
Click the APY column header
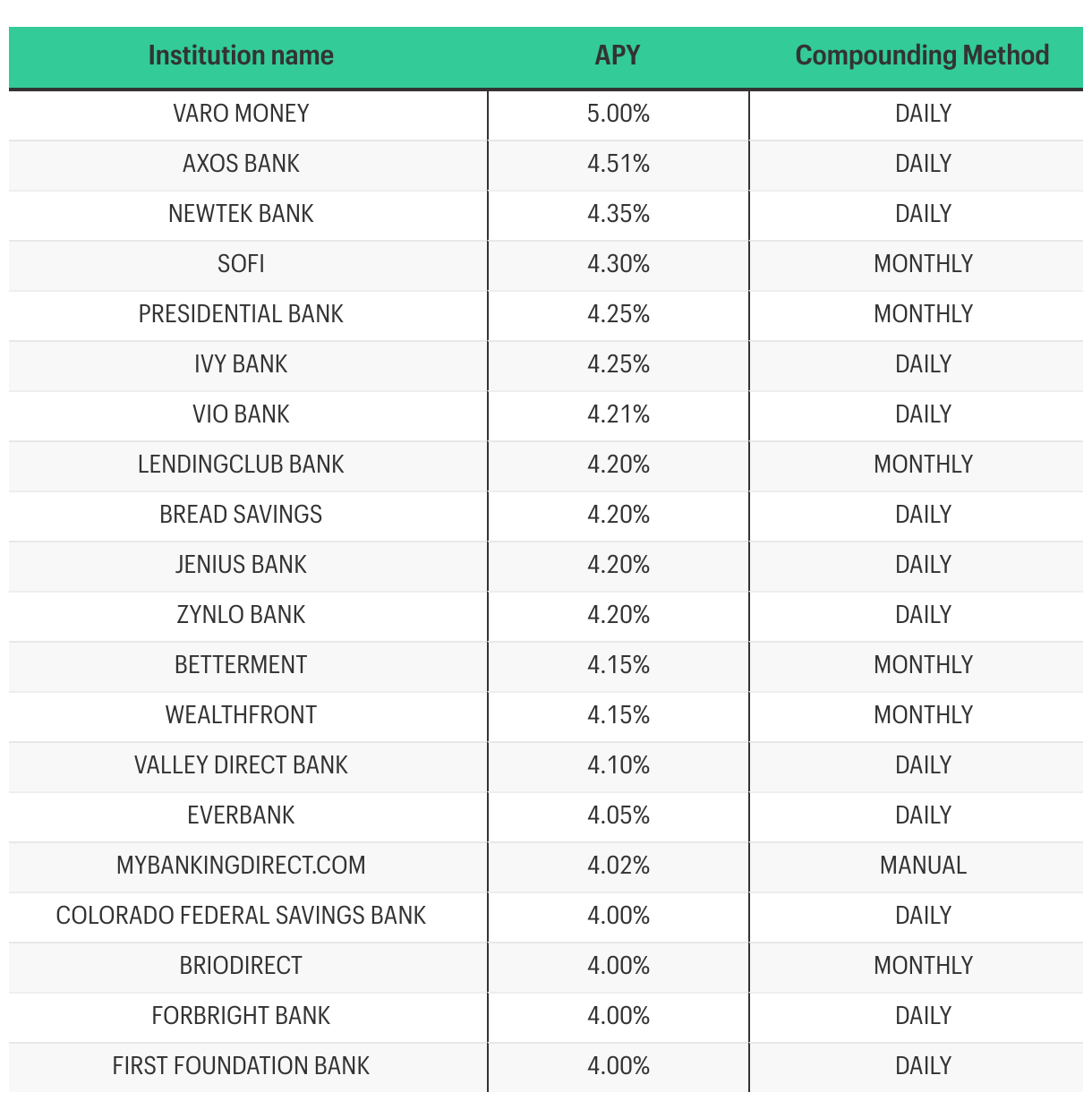(x=618, y=55)
